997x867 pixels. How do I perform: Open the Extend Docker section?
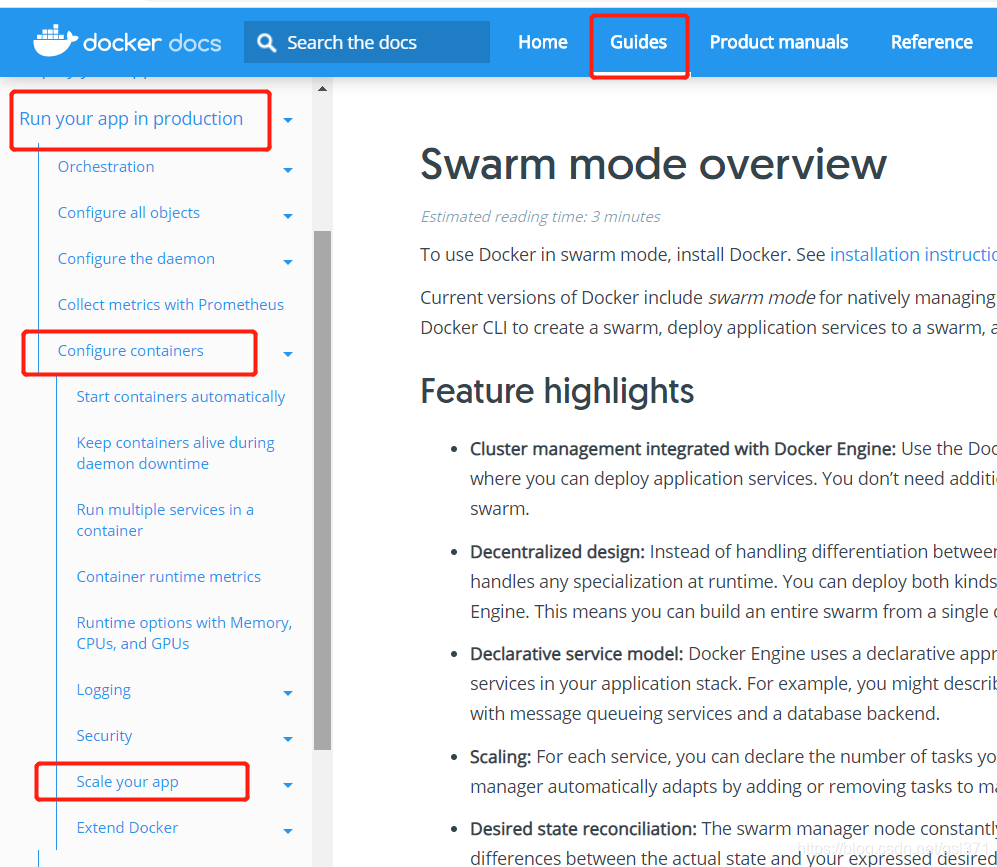coord(127,828)
